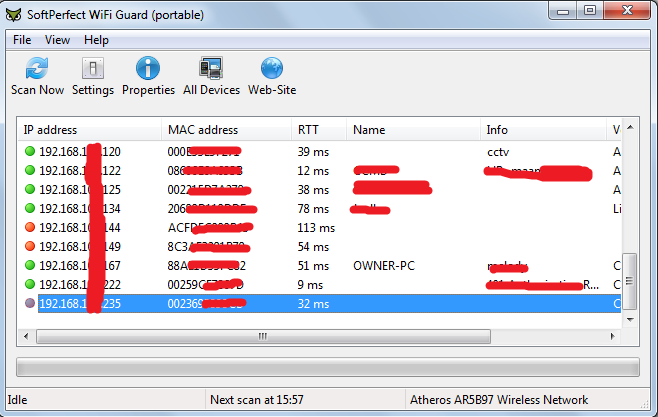Sort by the RTT column header
This screenshot has width=658, height=417.
point(319,130)
